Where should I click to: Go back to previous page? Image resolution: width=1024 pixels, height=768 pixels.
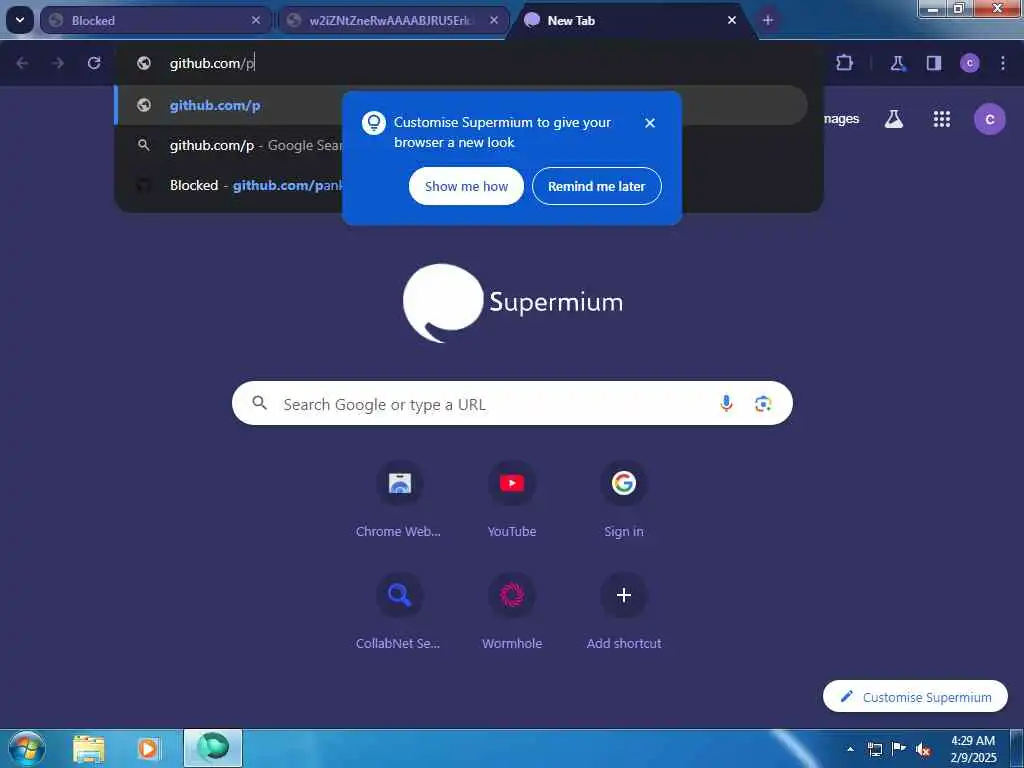(22, 63)
